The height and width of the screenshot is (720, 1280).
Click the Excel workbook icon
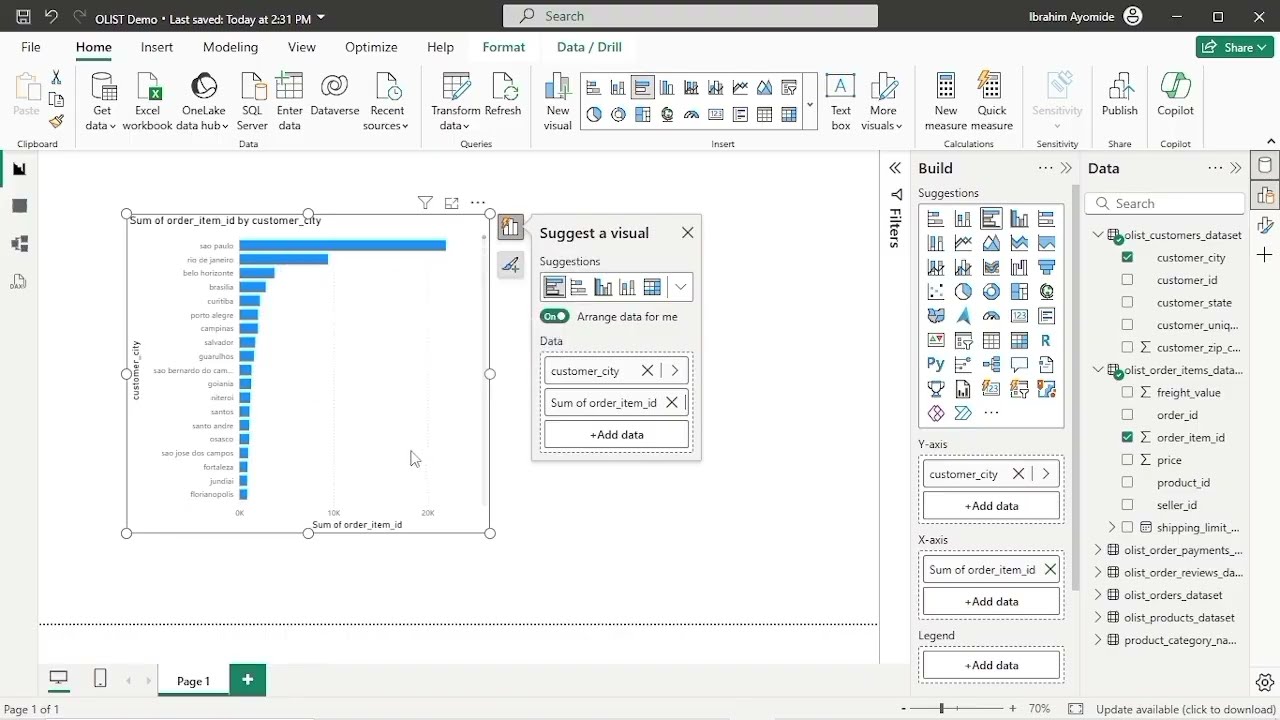pyautogui.click(x=147, y=102)
